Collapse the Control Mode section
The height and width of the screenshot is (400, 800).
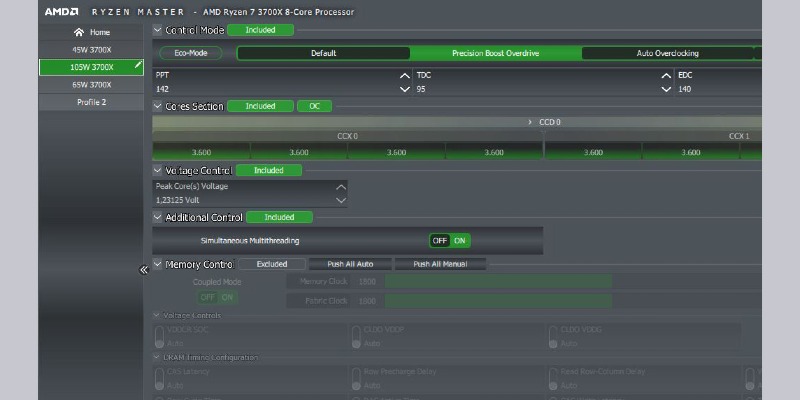[x=158, y=30]
